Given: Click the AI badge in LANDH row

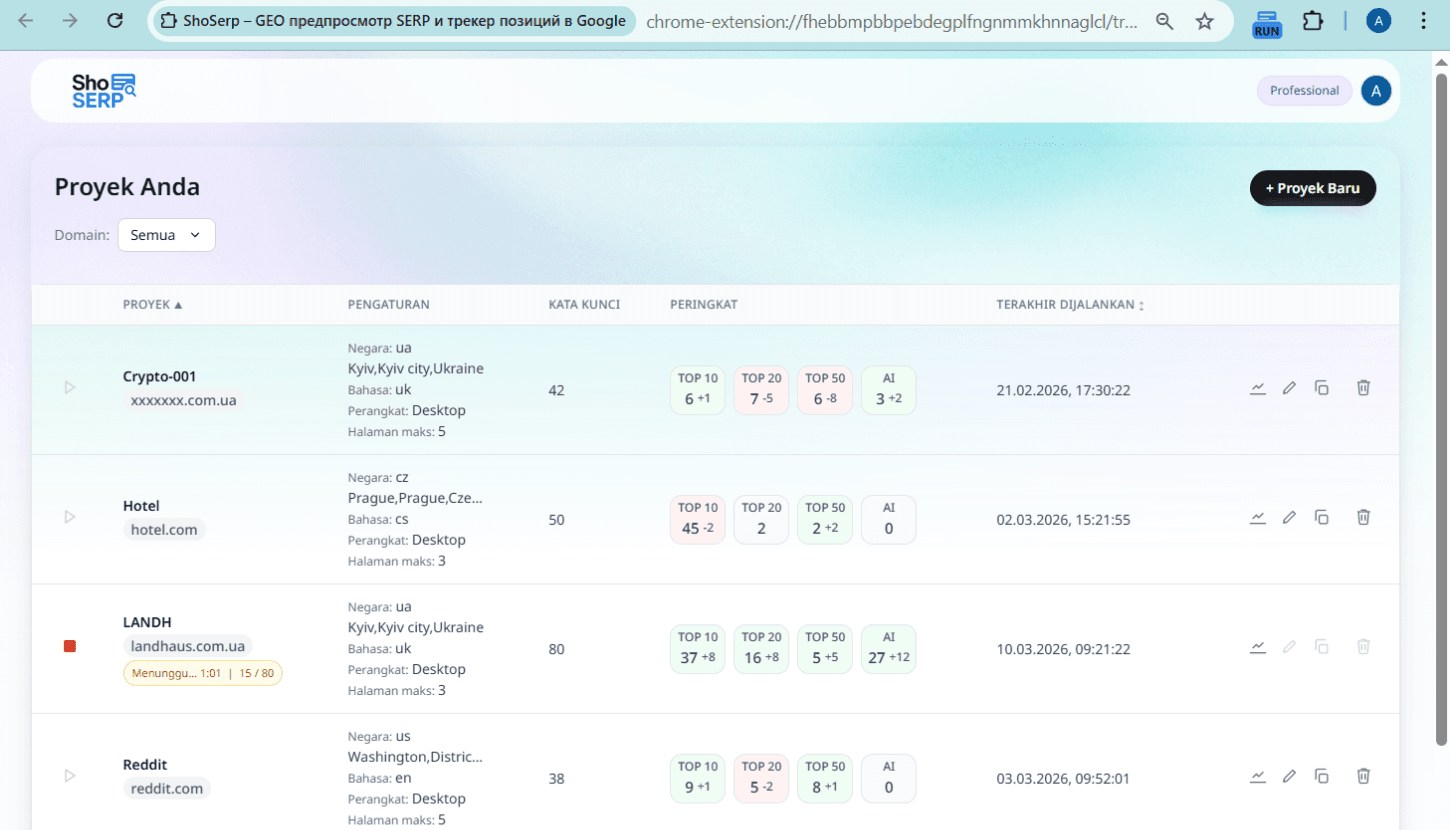Looking at the screenshot, I should [x=889, y=649].
